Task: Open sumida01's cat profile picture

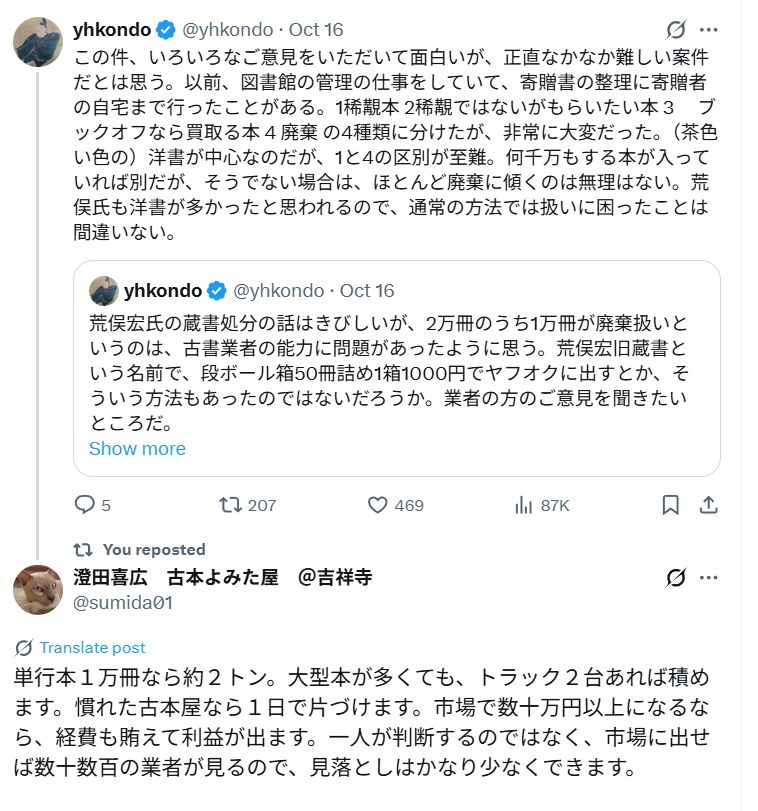Action: (38, 589)
